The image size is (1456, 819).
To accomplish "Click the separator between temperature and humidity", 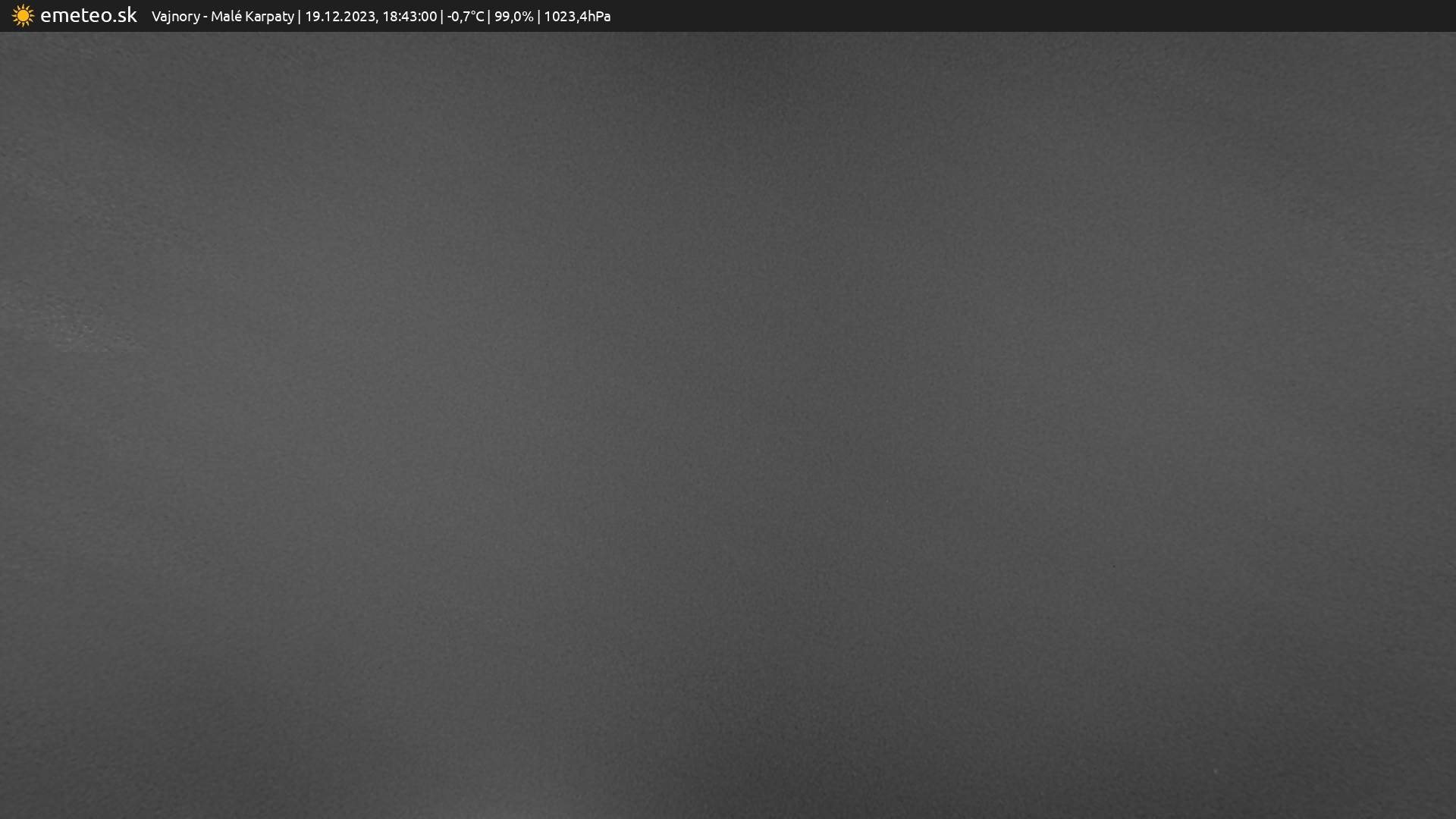I will tap(489, 17).
